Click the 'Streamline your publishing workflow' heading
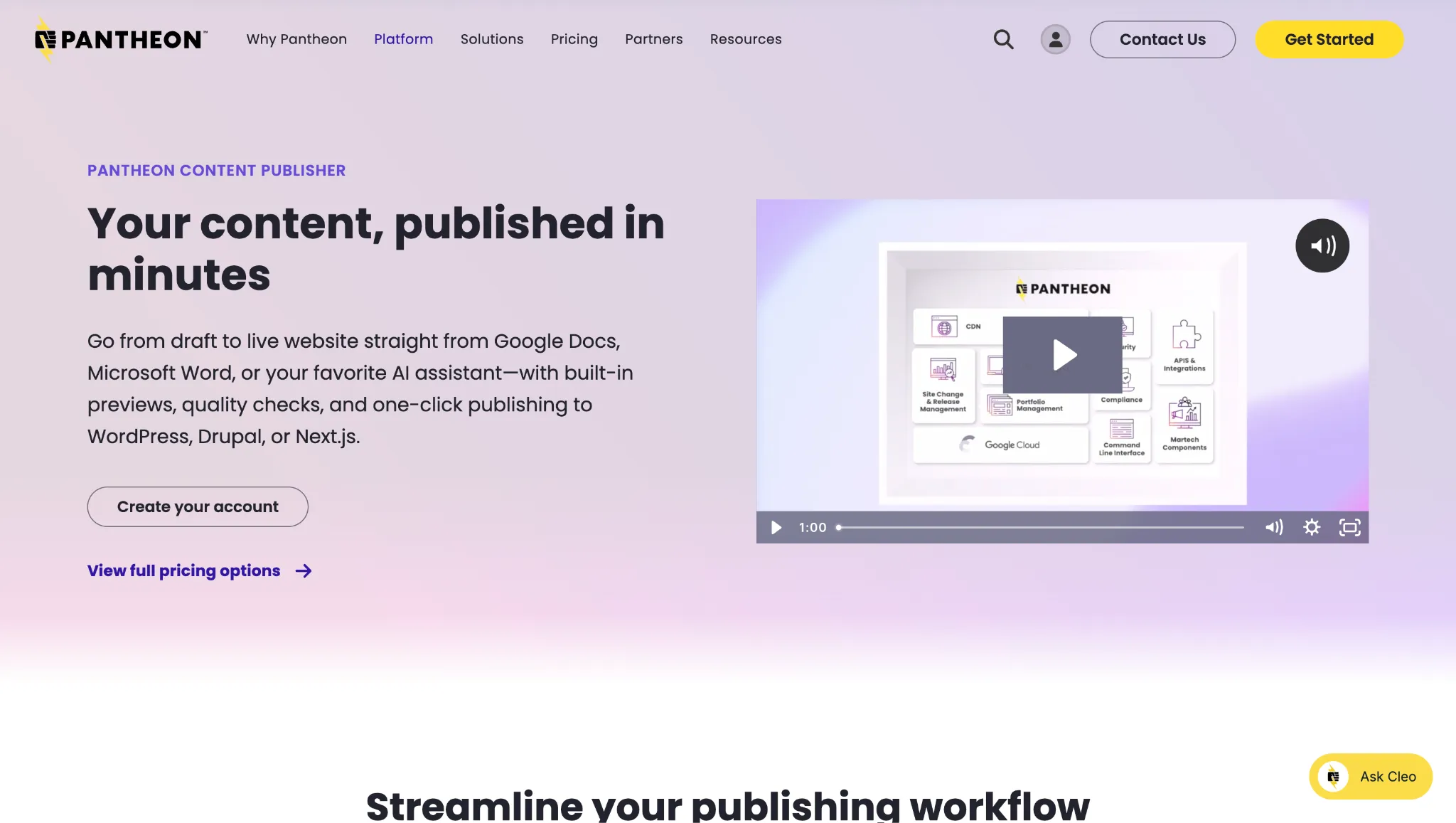 pyautogui.click(x=727, y=805)
